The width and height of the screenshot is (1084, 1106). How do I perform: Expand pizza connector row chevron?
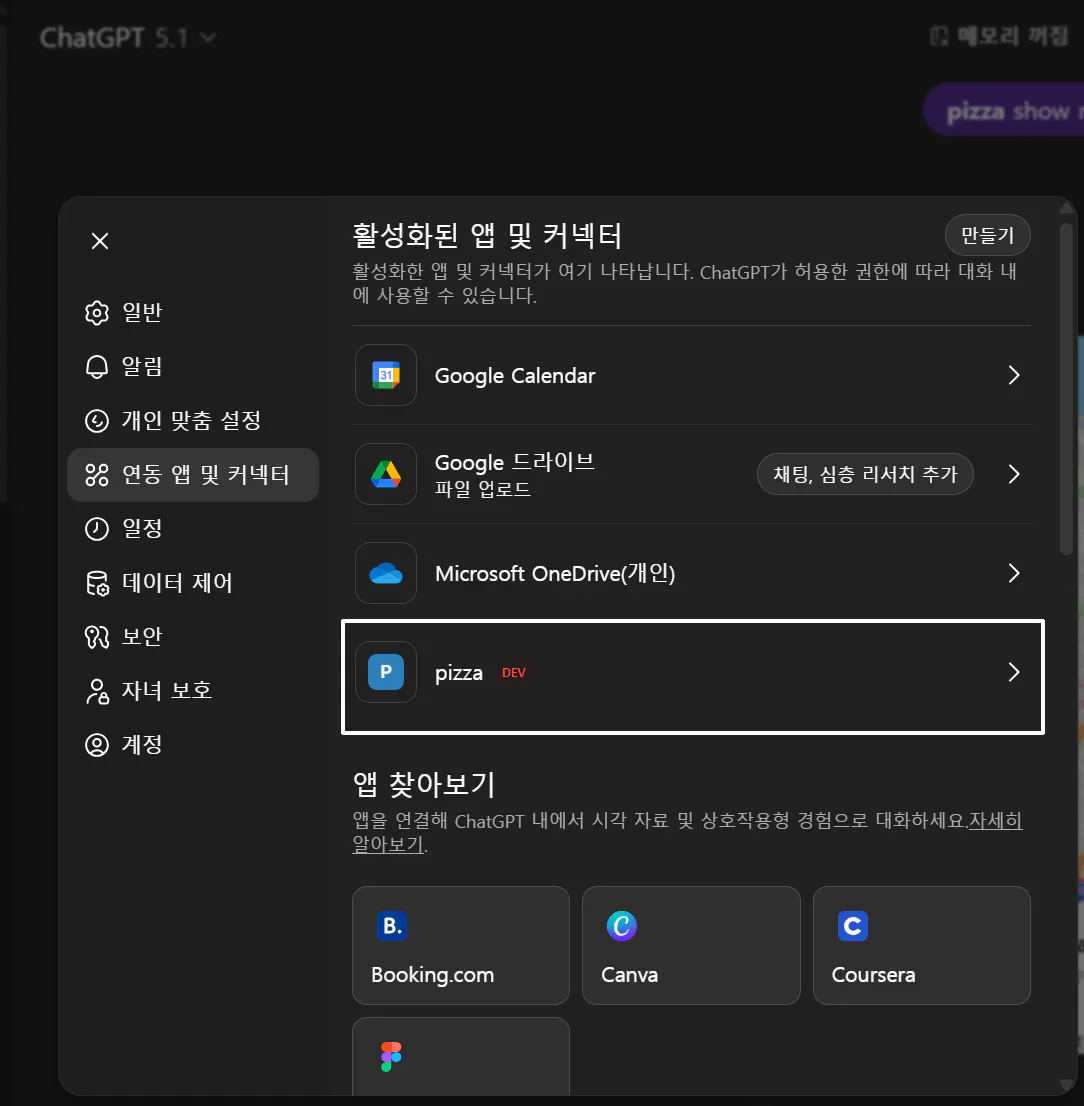point(1014,672)
